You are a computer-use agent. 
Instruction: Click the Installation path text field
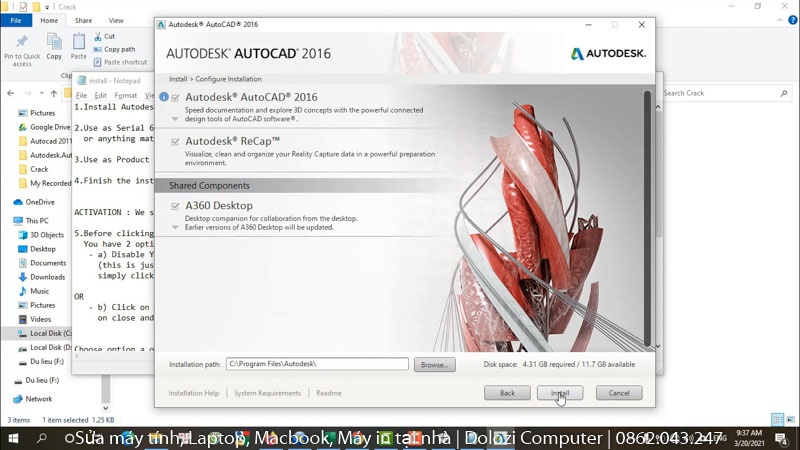tap(316, 365)
